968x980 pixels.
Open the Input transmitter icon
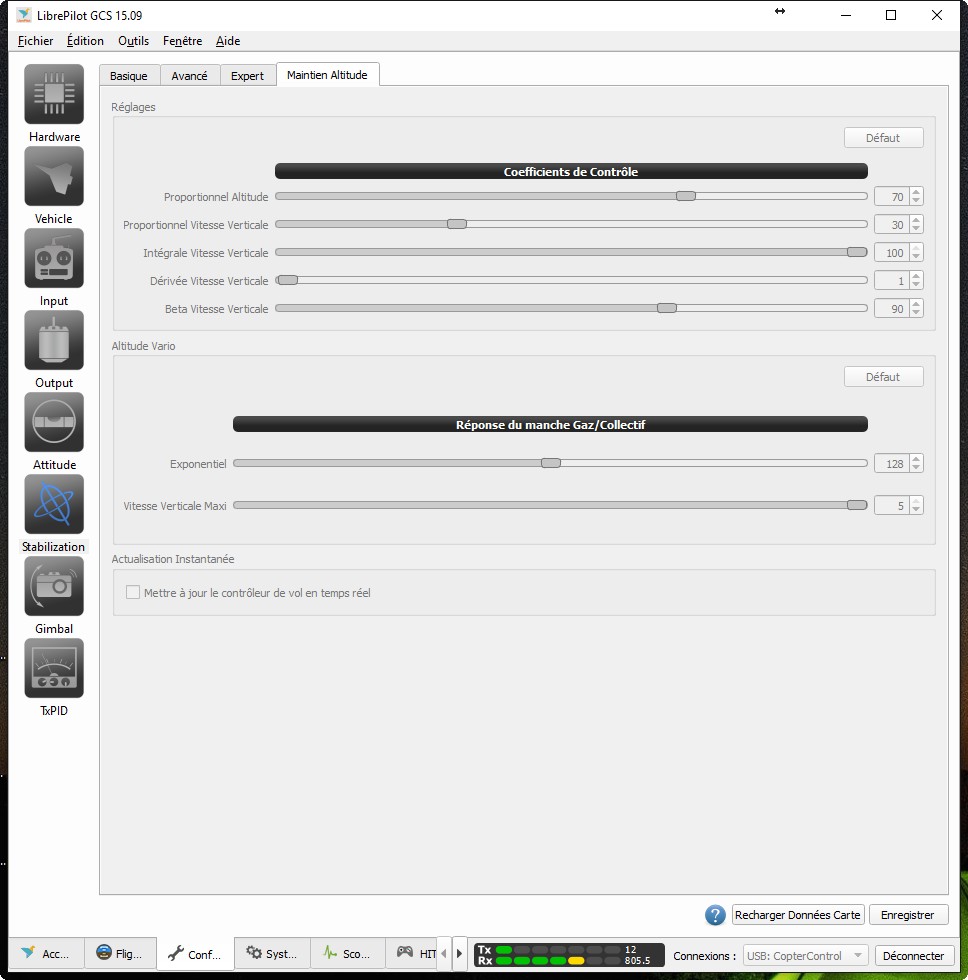point(54,258)
